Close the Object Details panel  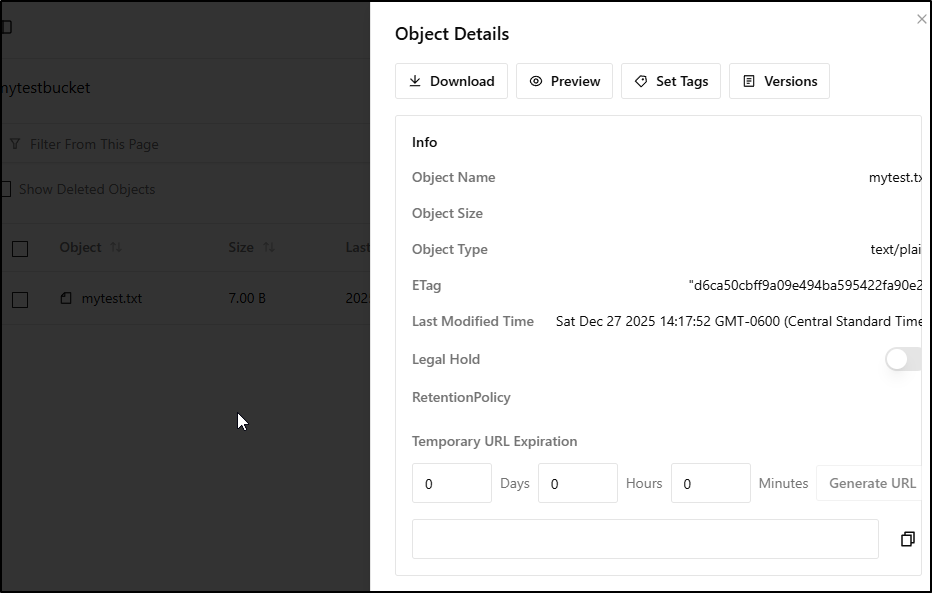point(921,19)
